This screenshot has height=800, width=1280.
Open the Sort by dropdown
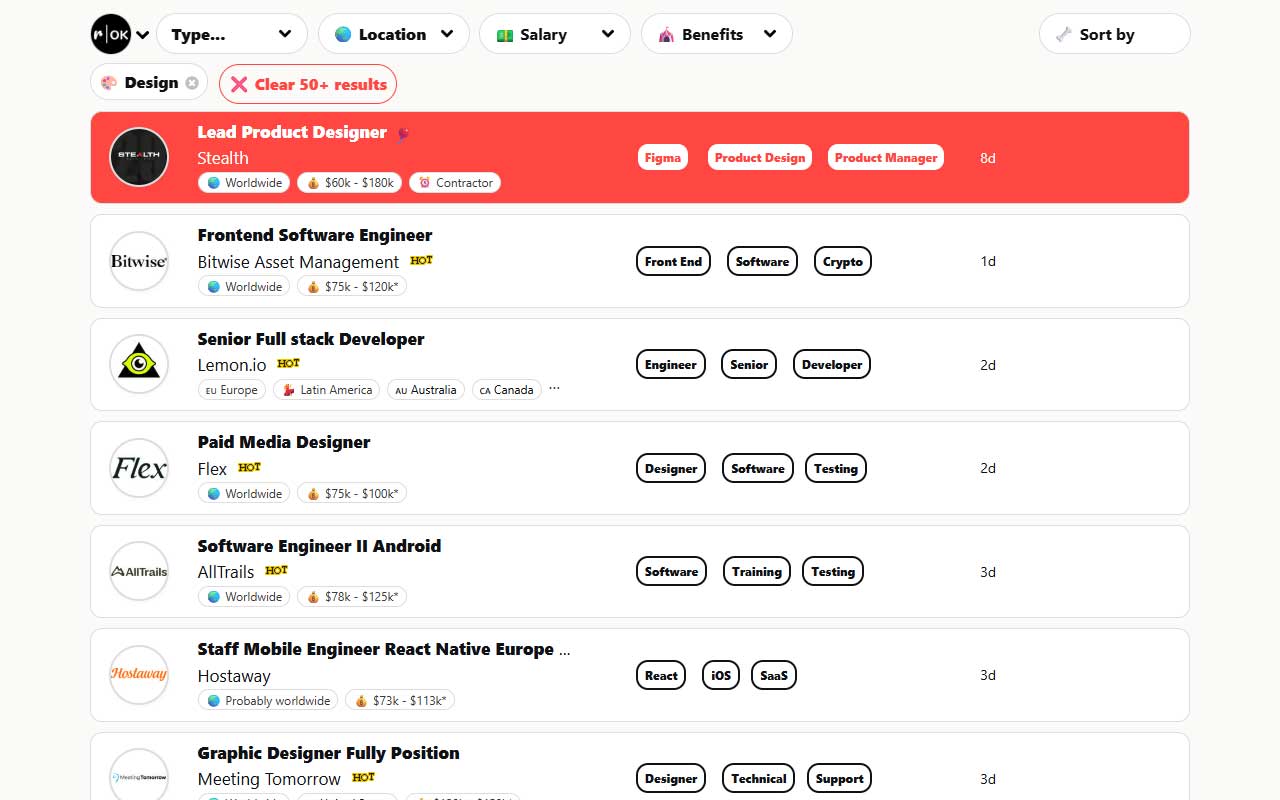1115,34
